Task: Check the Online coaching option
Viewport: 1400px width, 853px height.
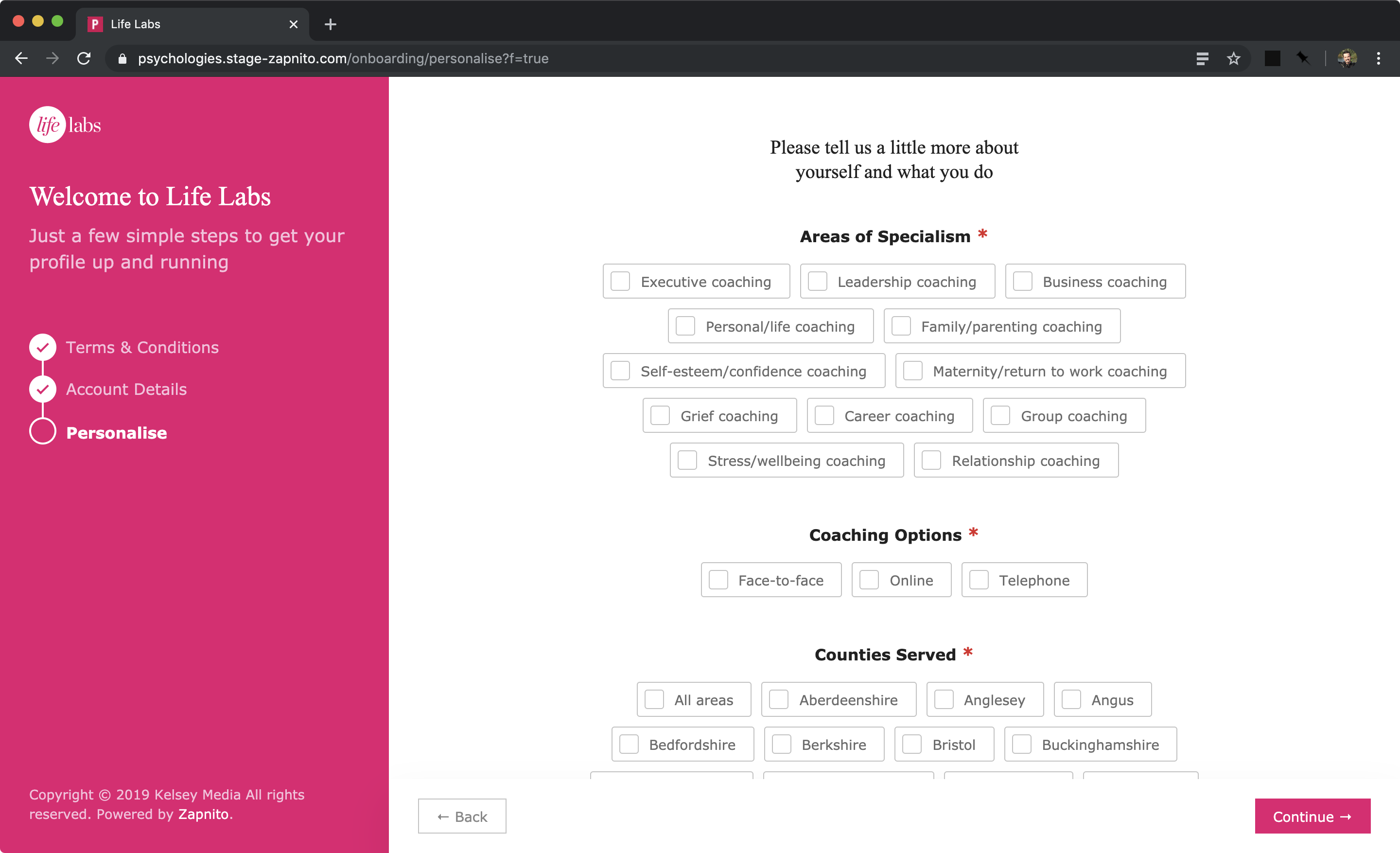Action: (x=869, y=580)
